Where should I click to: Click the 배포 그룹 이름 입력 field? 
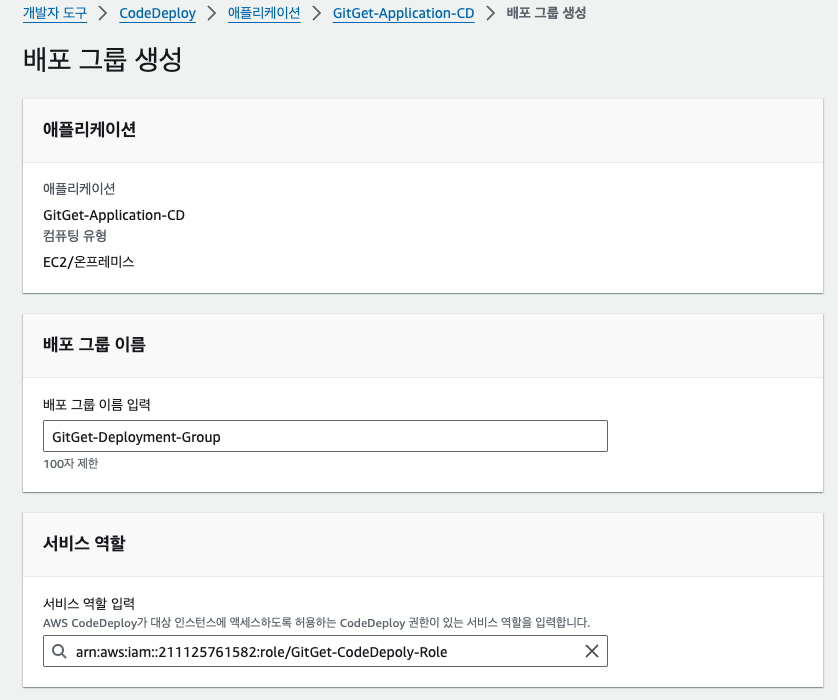coord(325,436)
